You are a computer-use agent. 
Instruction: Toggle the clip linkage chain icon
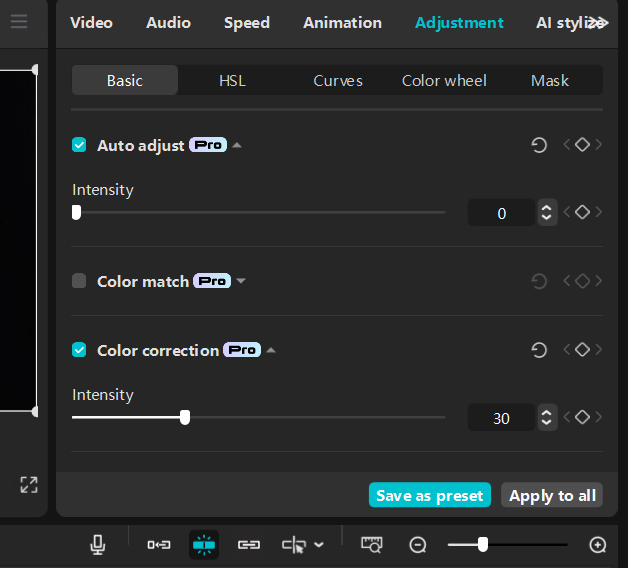pos(249,544)
